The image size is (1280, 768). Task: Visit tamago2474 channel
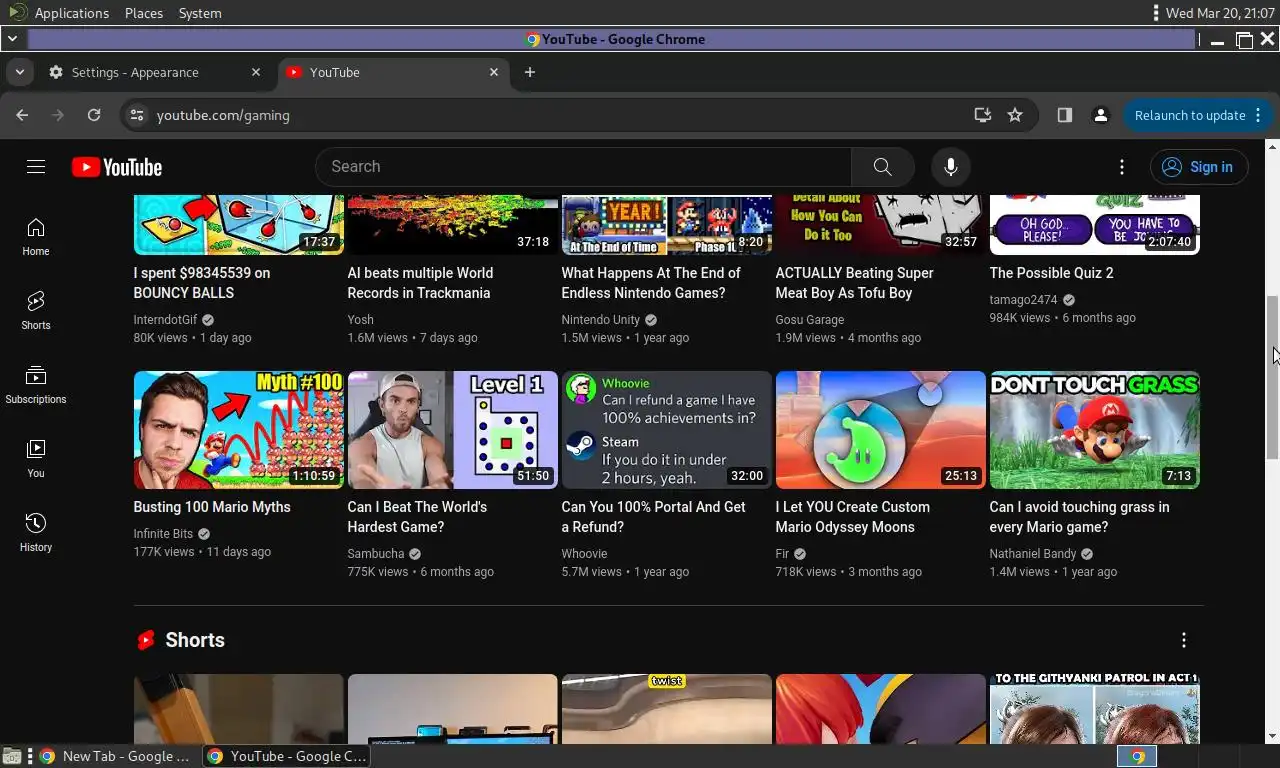[1023, 300]
